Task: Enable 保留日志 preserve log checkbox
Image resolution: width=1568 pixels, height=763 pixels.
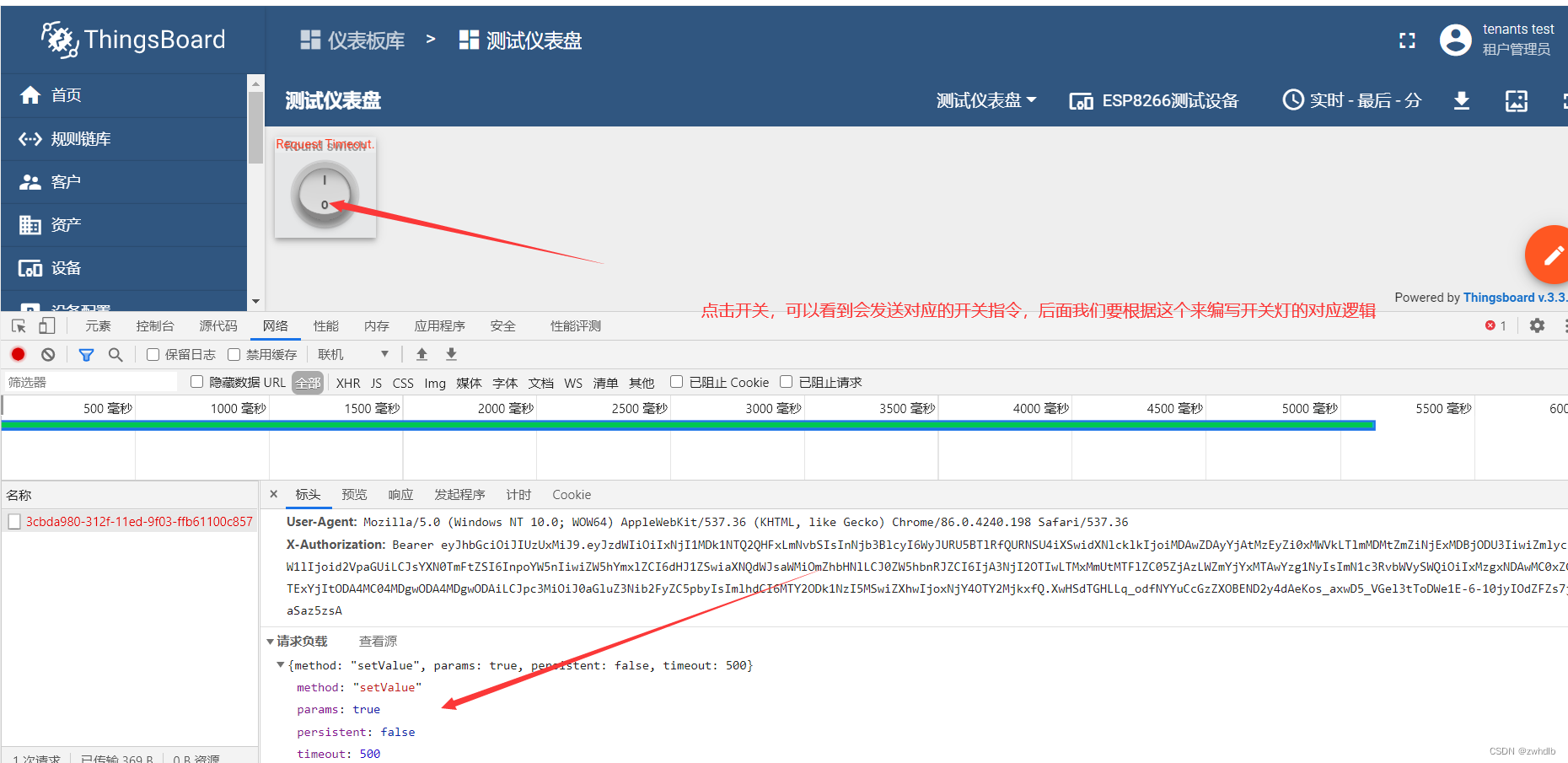Action: [153, 355]
